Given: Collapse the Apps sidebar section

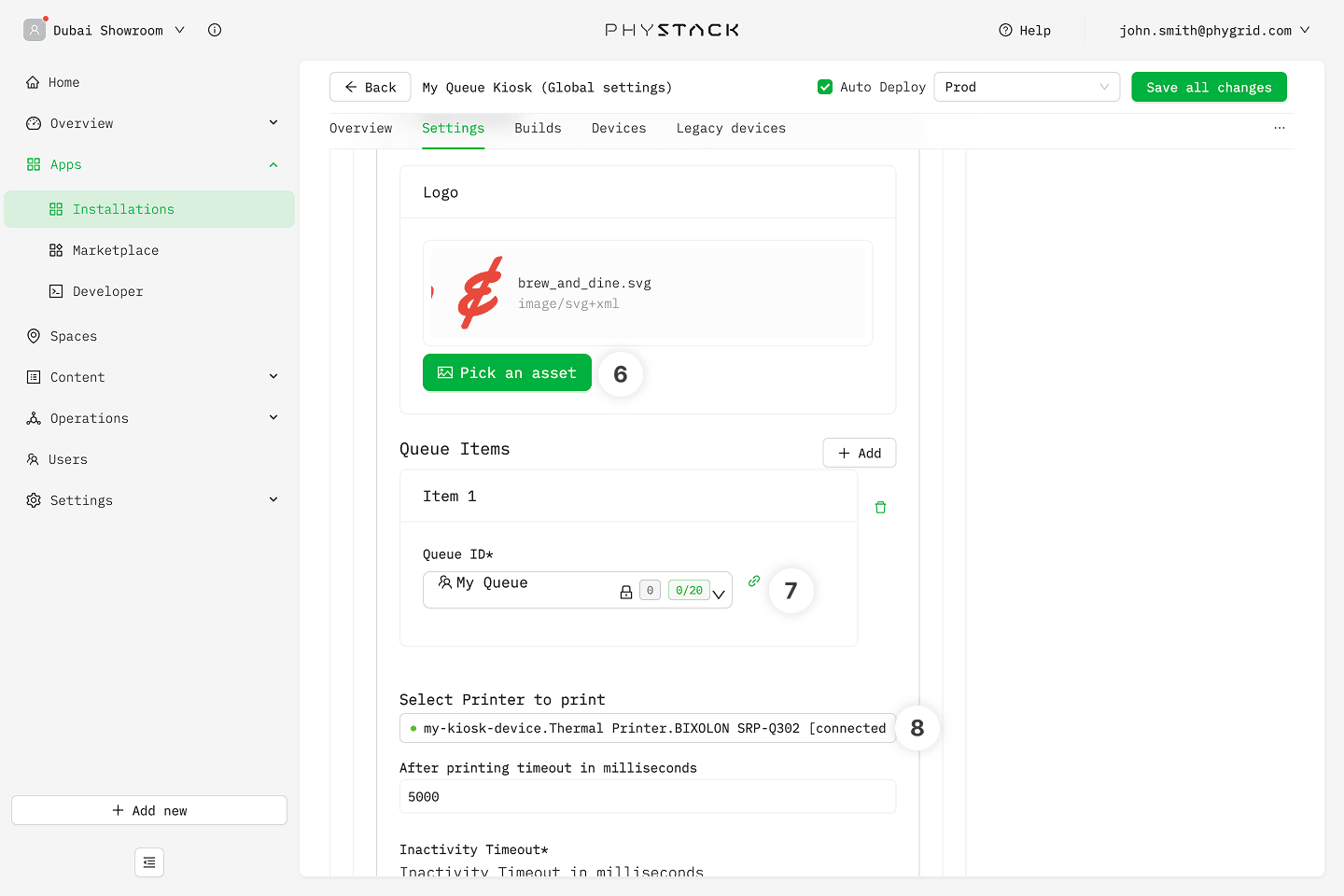Looking at the screenshot, I should (273, 165).
